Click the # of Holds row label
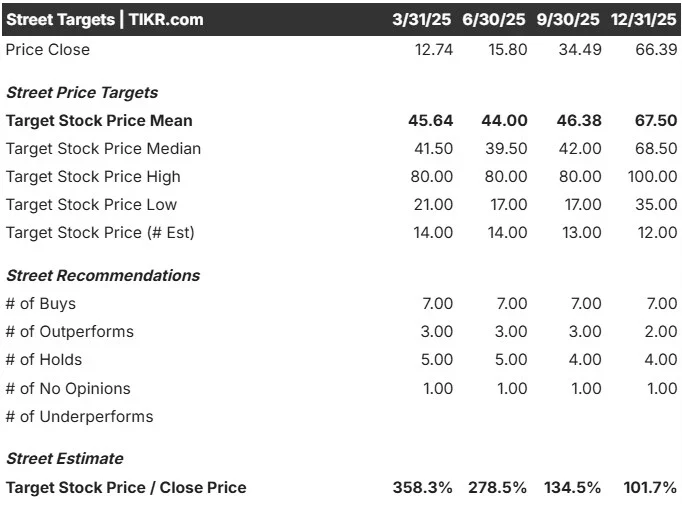 pos(44,360)
